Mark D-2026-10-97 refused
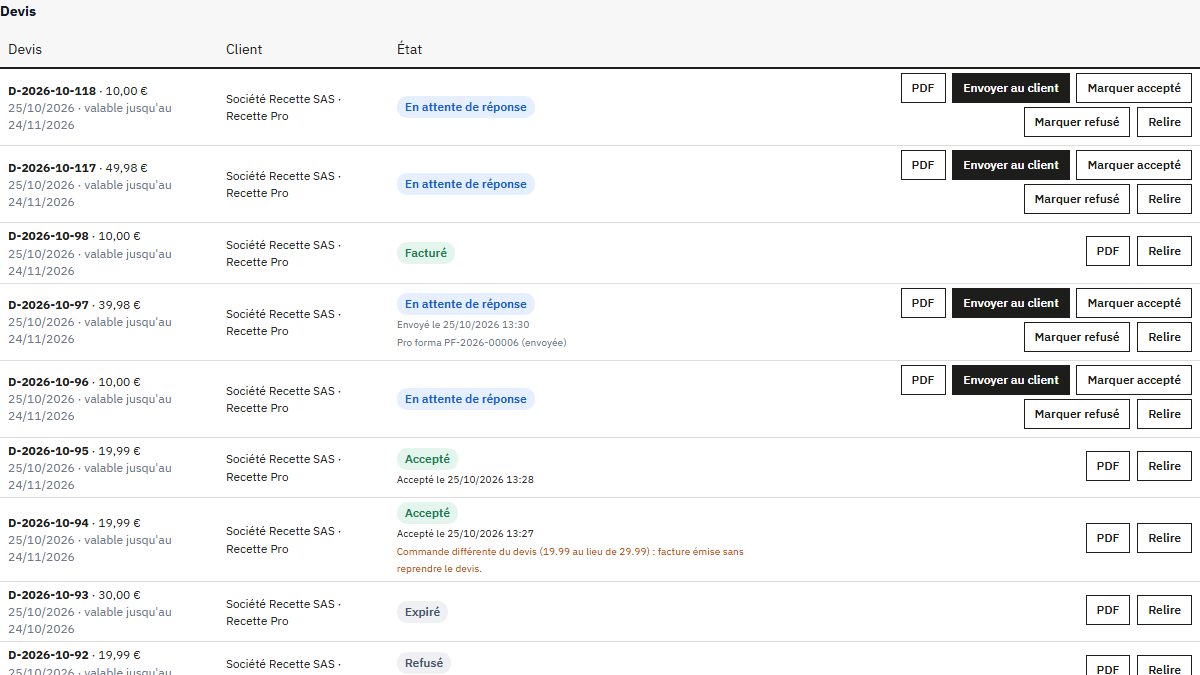Image resolution: width=1200 pixels, height=675 pixels. [x=1077, y=337]
